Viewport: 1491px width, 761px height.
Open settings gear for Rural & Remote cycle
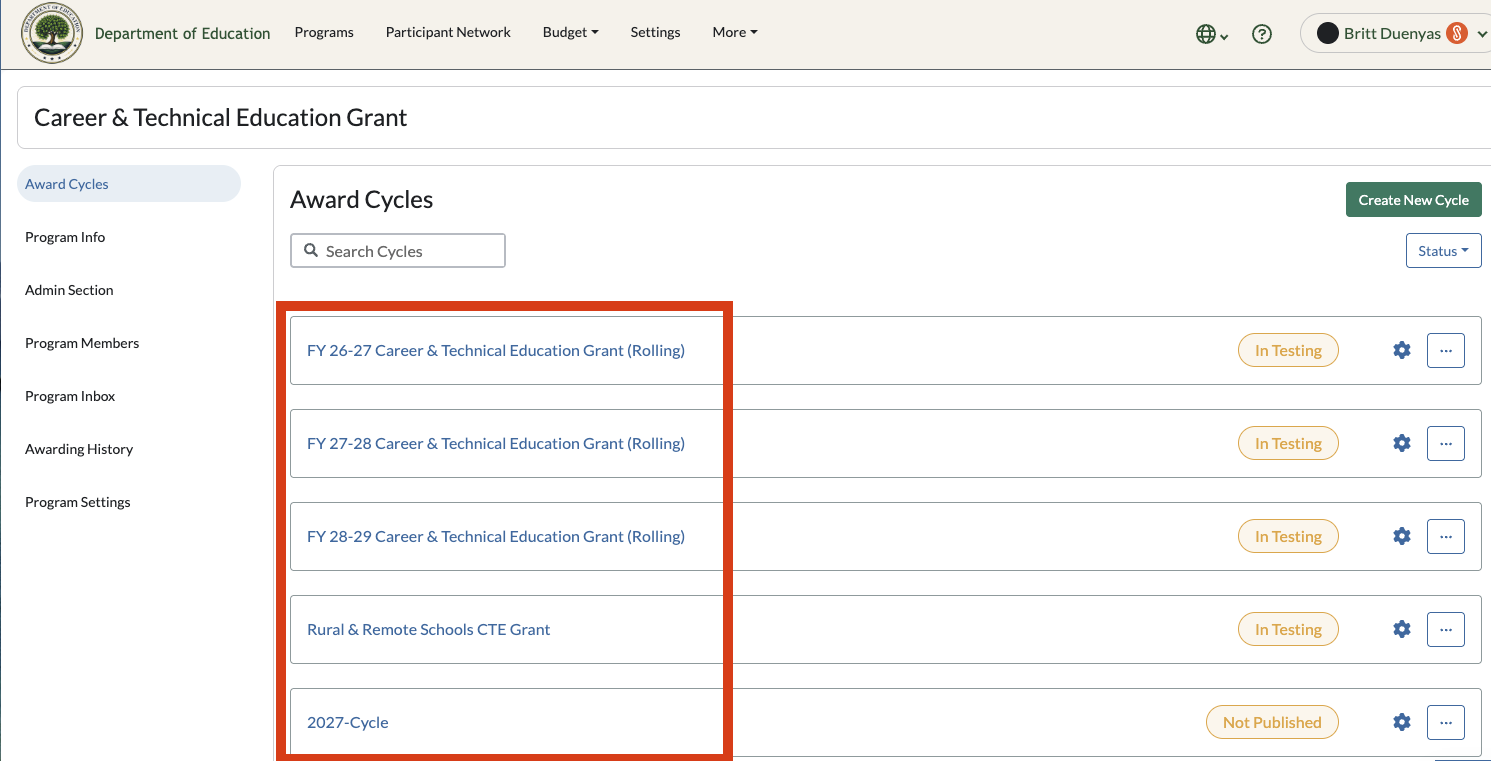click(x=1402, y=629)
